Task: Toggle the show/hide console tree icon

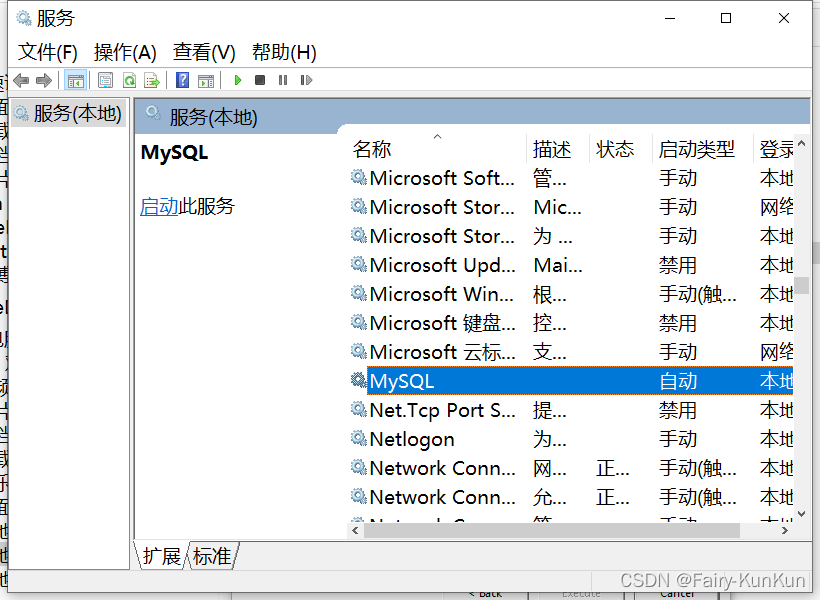Action: point(75,81)
